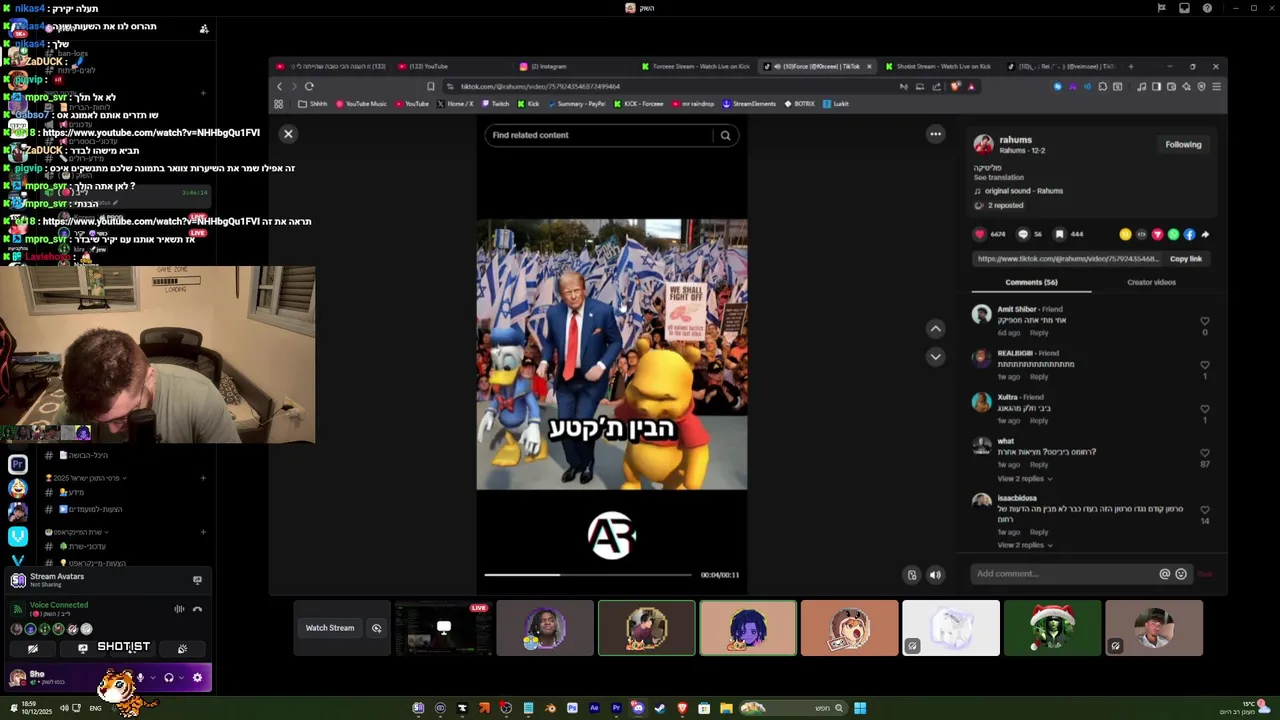Image resolution: width=1280 pixels, height=720 pixels.
Task: Like Amit Shiber's comment
Action: point(1204,321)
